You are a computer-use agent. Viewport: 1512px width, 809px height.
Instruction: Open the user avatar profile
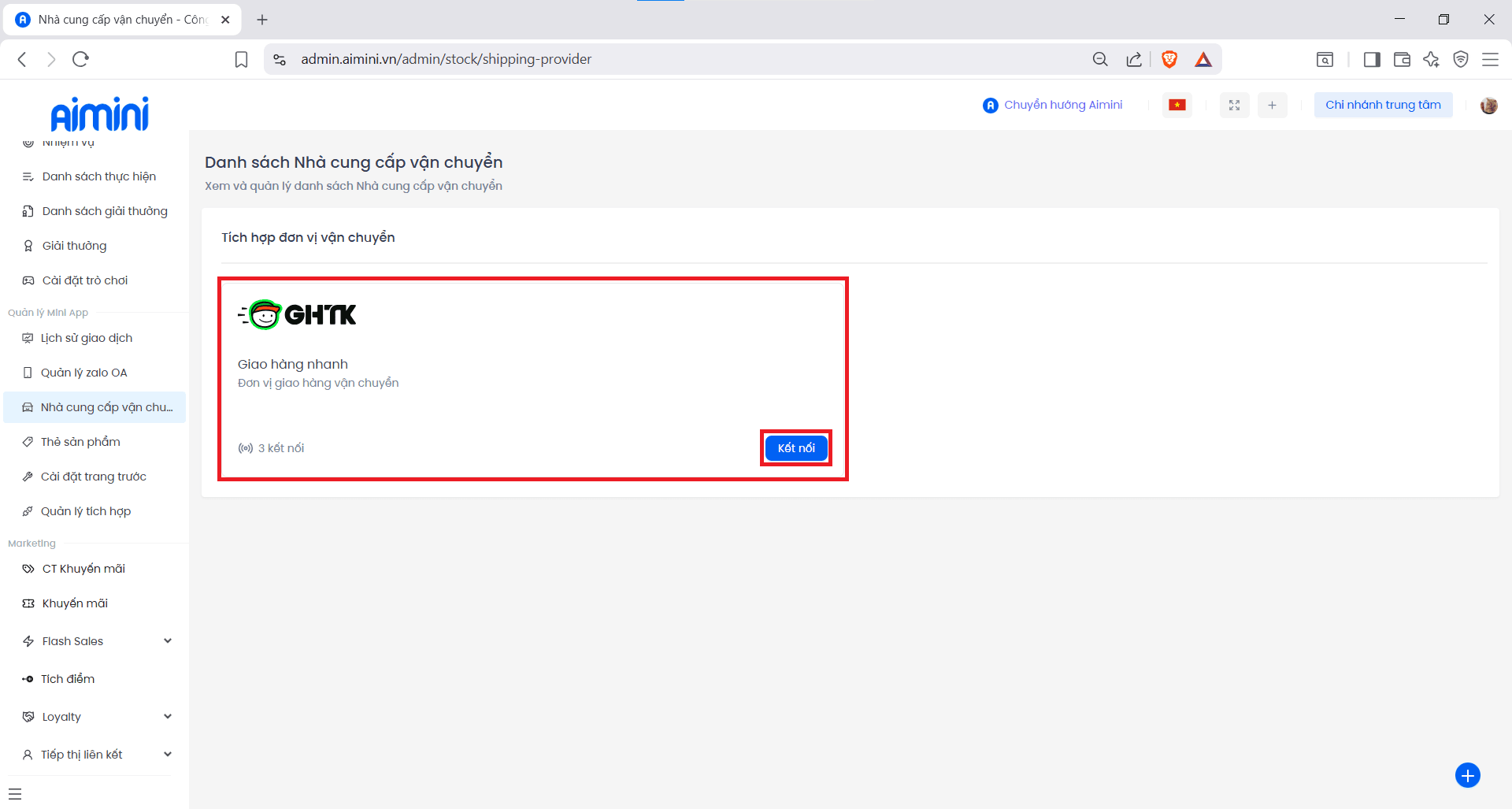pyautogui.click(x=1488, y=105)
